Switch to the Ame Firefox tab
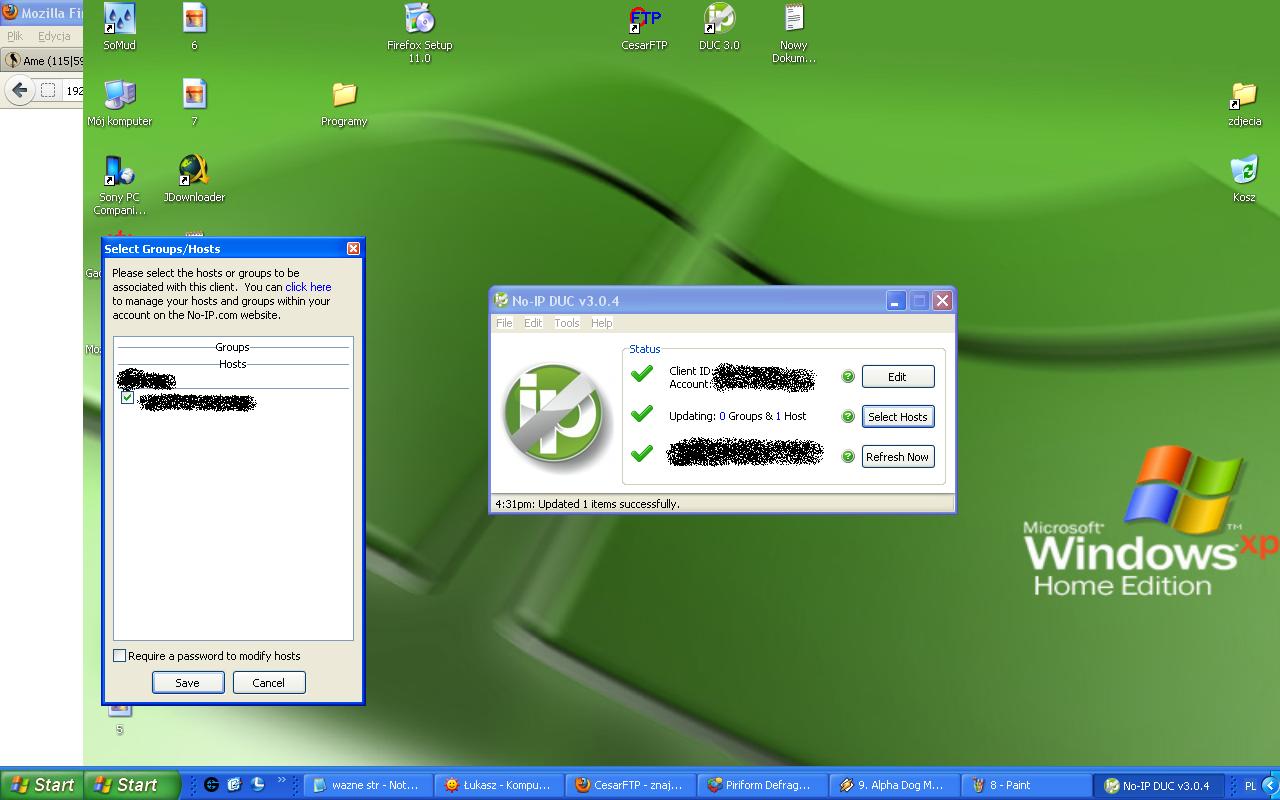This screenshot has width=1280, height=800. point(42,61)
